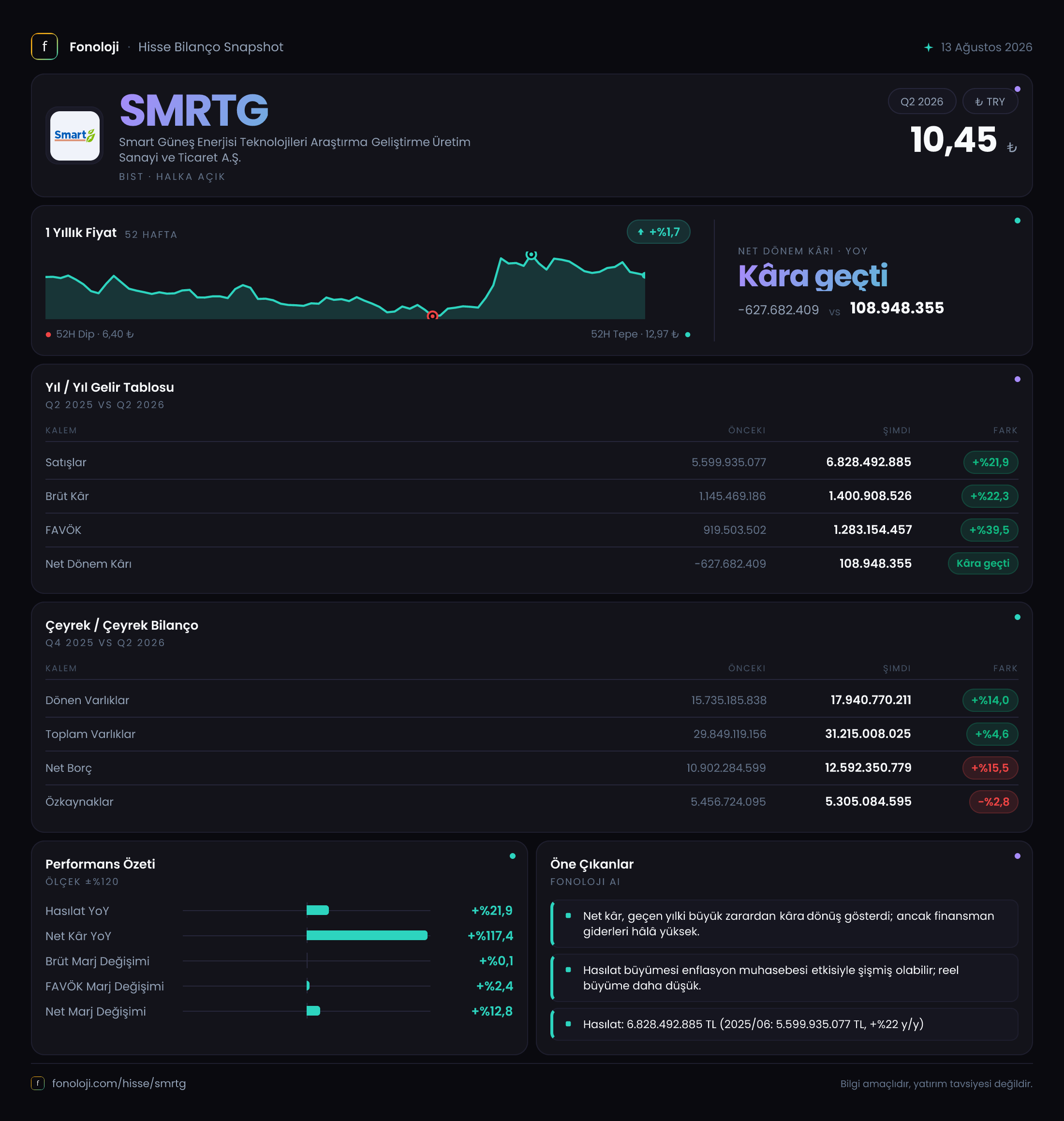Click the +%14,0 badge for Dönen Varlıklar
Image resolution: width=1064 pixels, height=1121 pixels.
click(990, 700)
